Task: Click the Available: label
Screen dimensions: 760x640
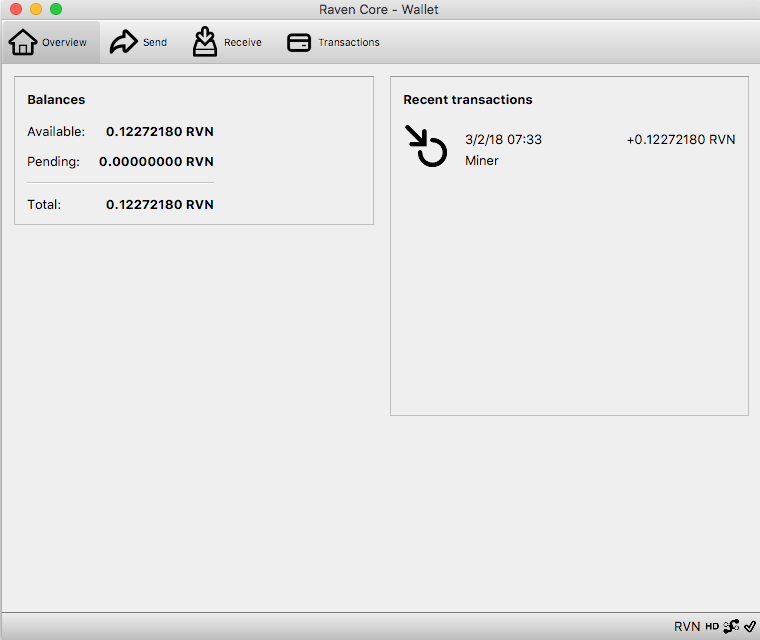Action: (x=56, y=131)
